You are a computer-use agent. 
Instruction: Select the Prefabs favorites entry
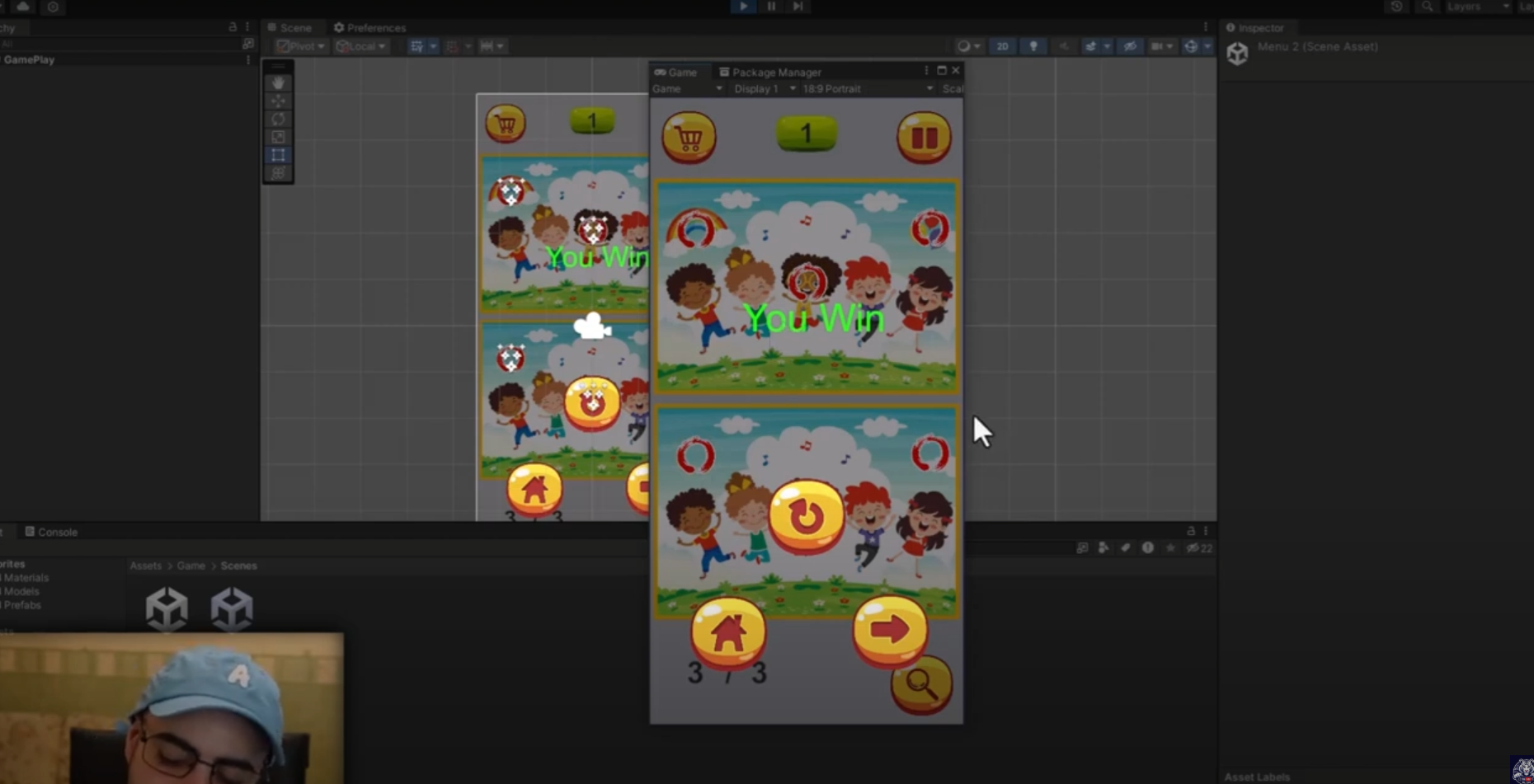pos(22,605)
